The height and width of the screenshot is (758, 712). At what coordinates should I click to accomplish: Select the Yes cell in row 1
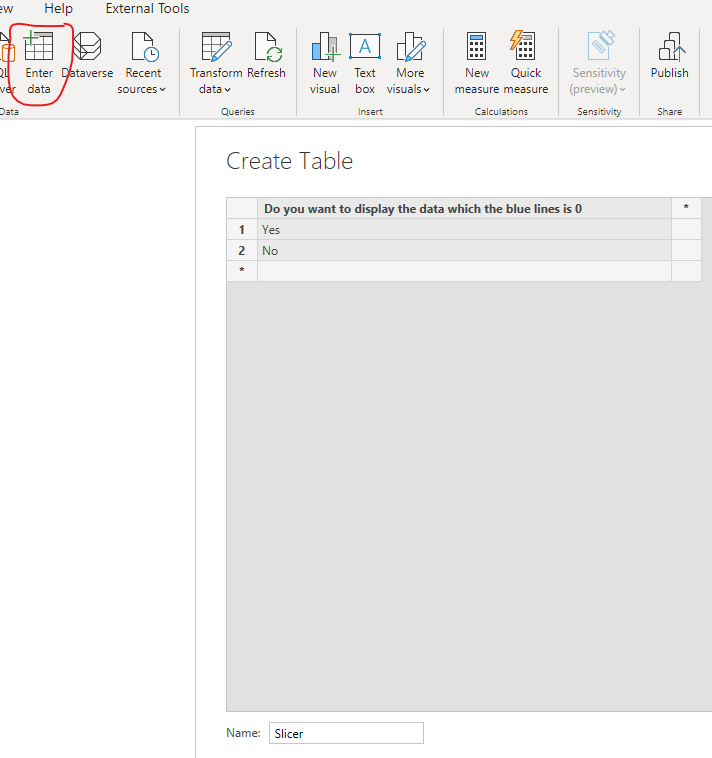click(x=465, y=230)
